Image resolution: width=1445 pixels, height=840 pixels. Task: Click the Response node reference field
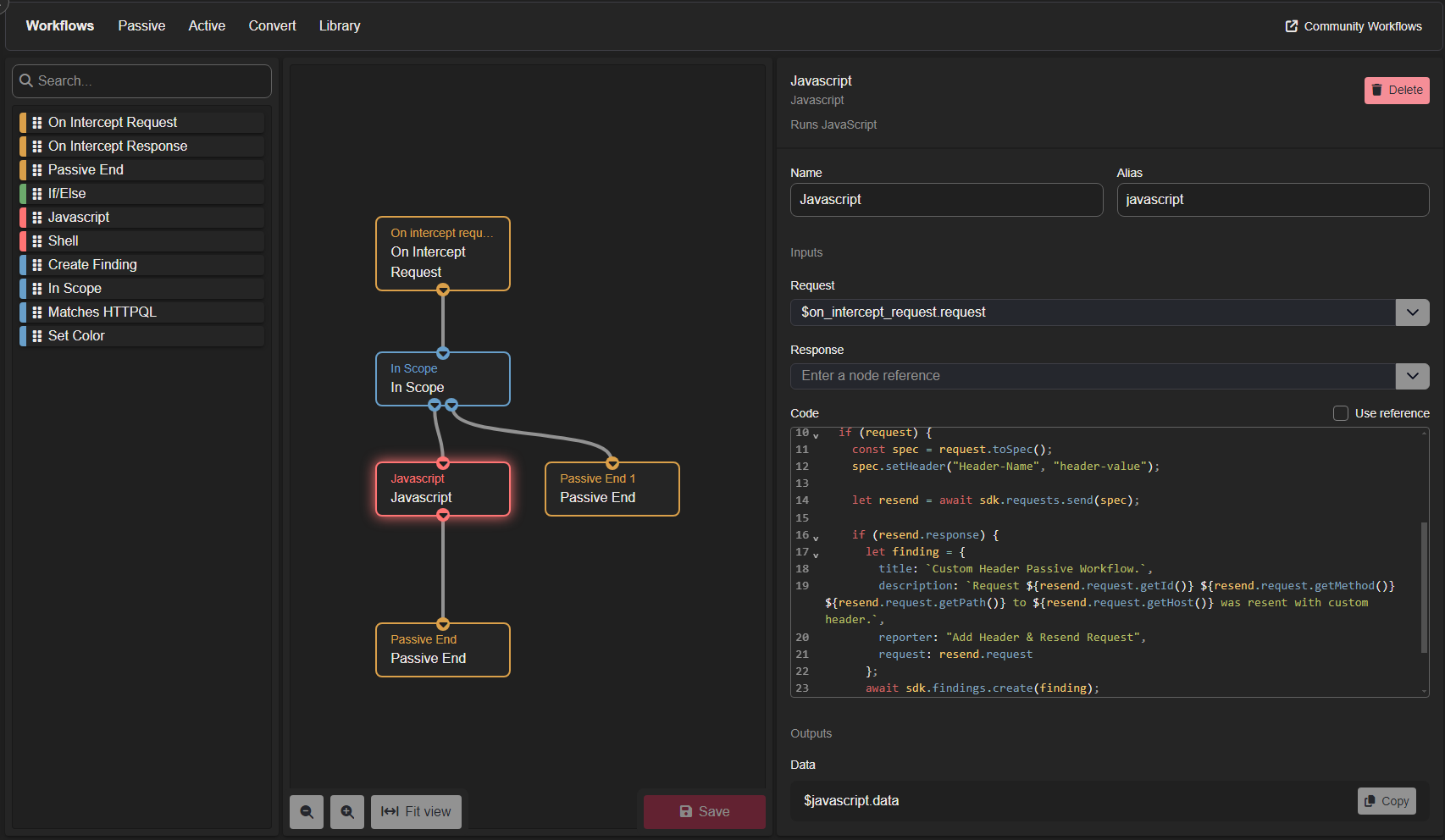click(x=1093, y=376)
